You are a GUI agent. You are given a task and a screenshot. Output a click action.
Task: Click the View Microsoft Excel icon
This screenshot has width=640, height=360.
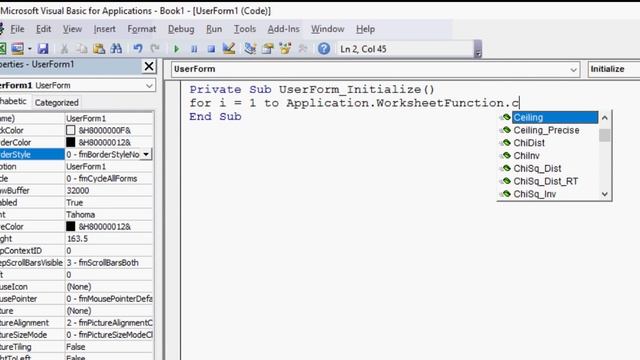(2, 49)
